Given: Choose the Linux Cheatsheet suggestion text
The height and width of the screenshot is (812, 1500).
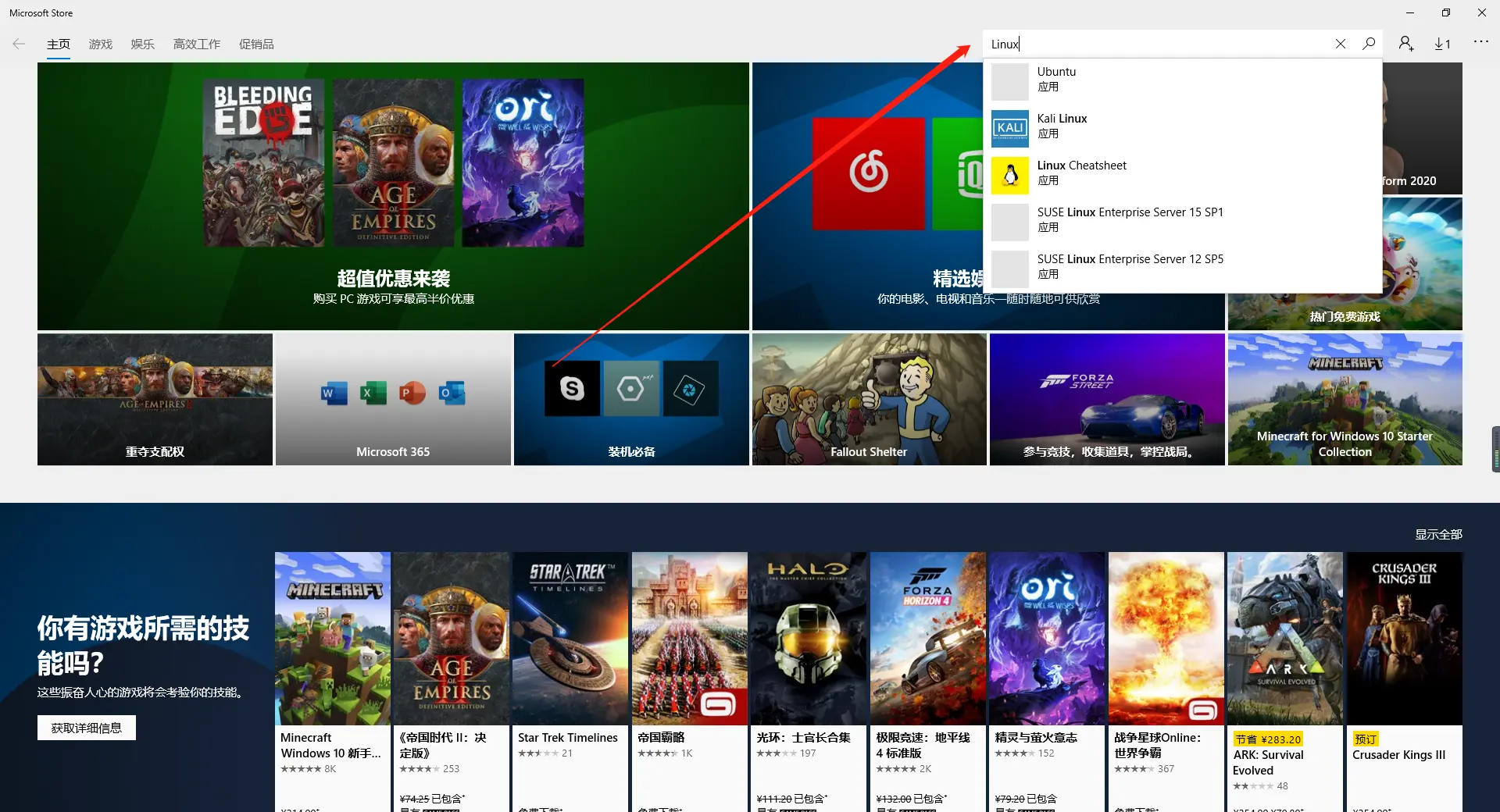Looking at the screenshot, I should tap(1082, 166).
